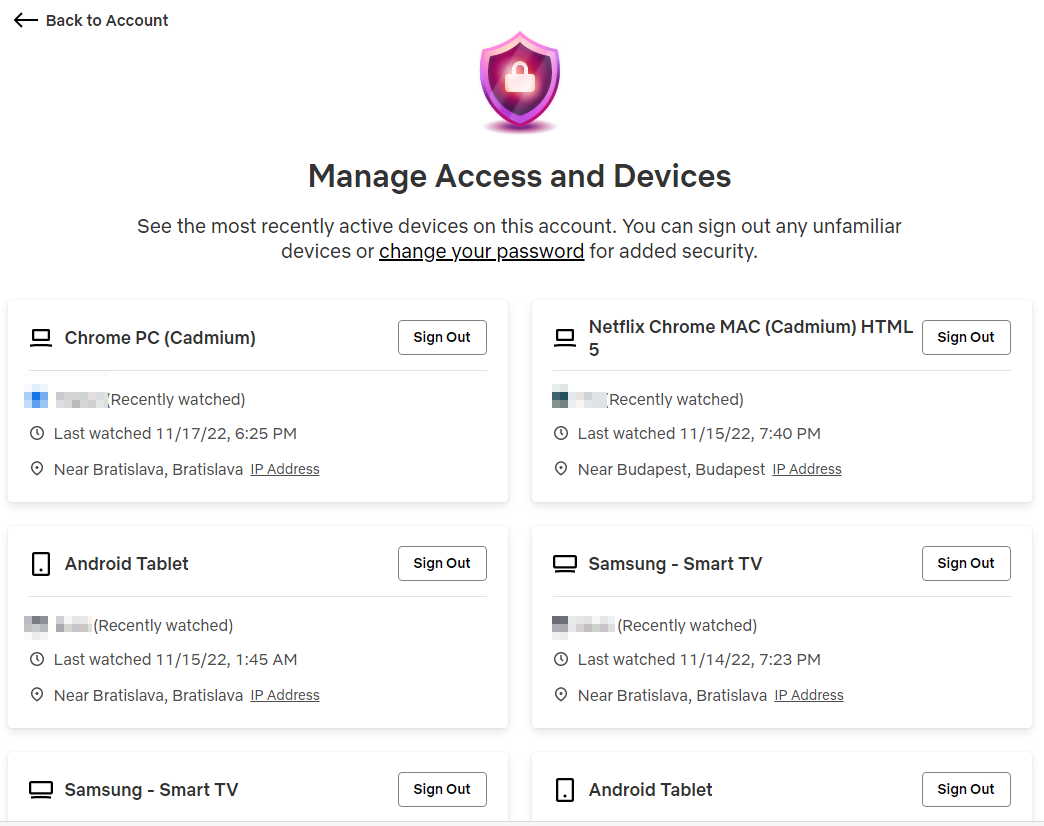Click the security shield lock icon
Image resolution: width=1044 pixels, height=826 pixels.
[519, 82]
